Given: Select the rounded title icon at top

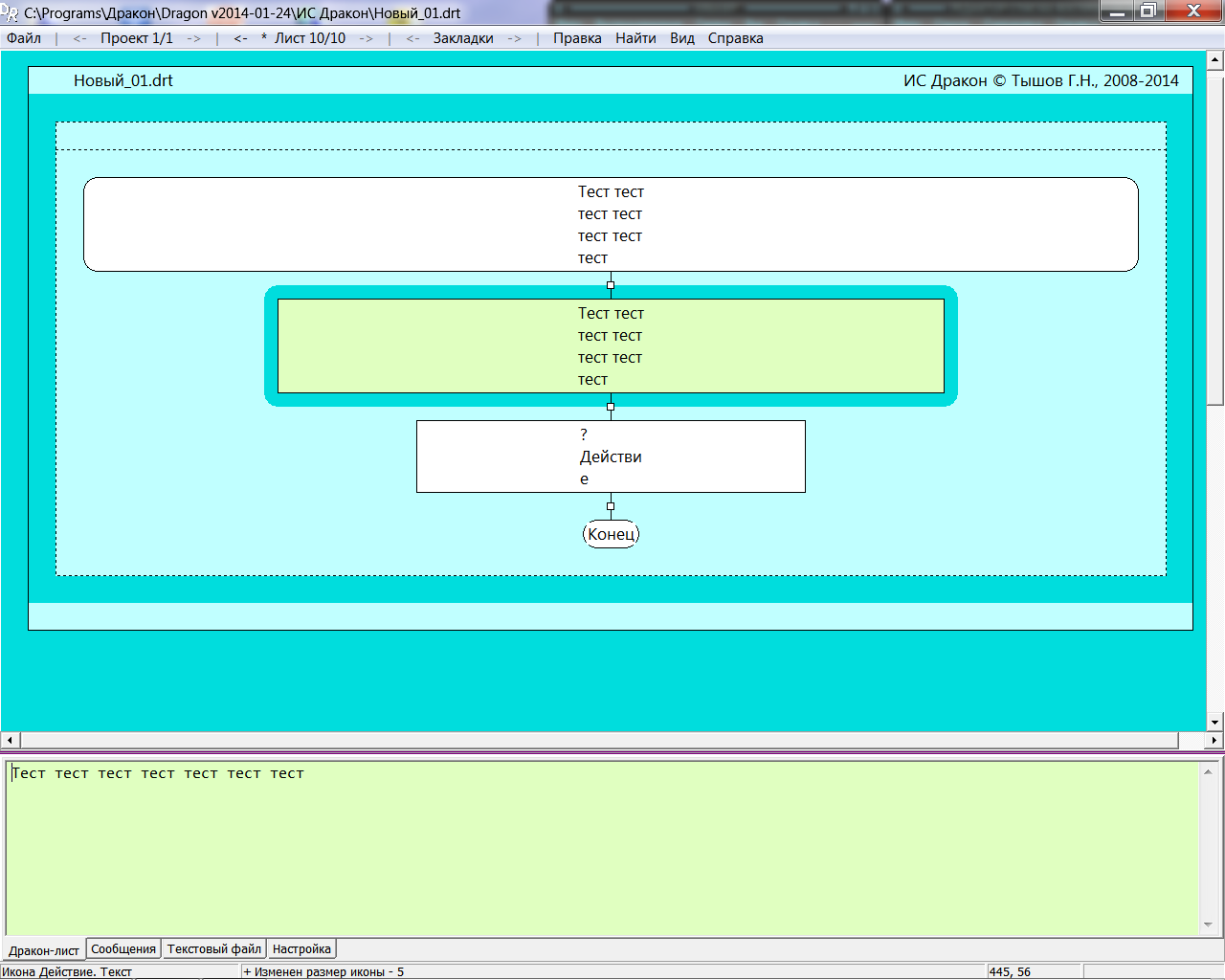Looking at the screenshot, I should [611, 224].
